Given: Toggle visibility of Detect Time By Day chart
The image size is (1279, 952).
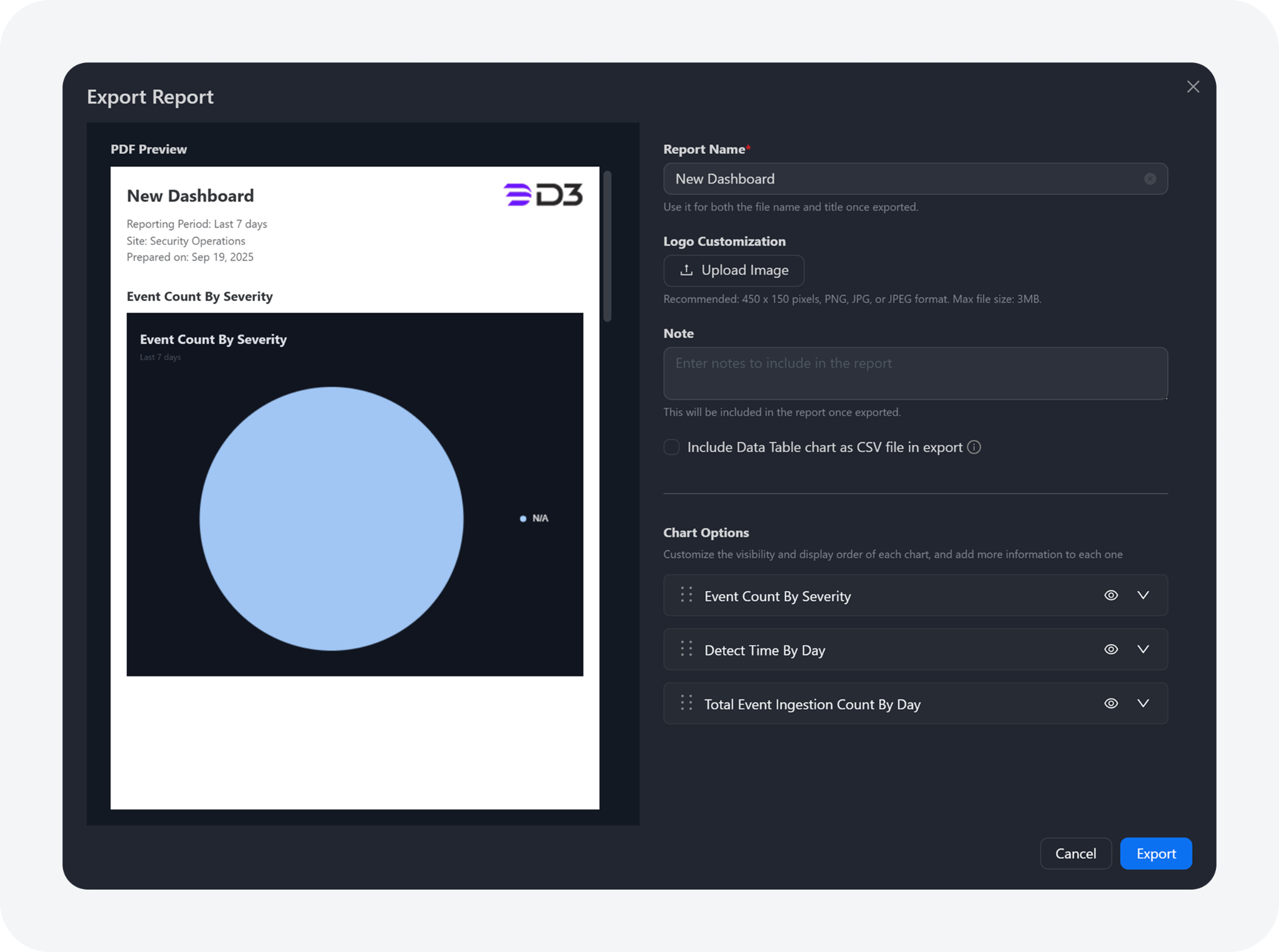Looking at the screenshot, I should pyautogui.click(x=1110, y=649).
